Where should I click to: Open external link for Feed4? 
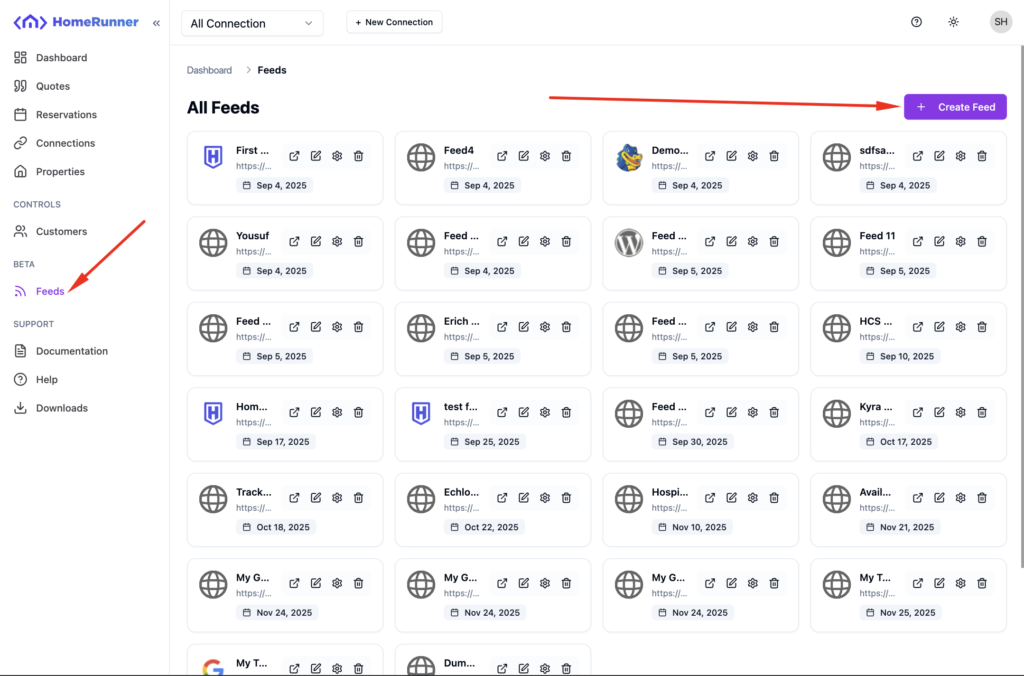(x=502, y=156)
